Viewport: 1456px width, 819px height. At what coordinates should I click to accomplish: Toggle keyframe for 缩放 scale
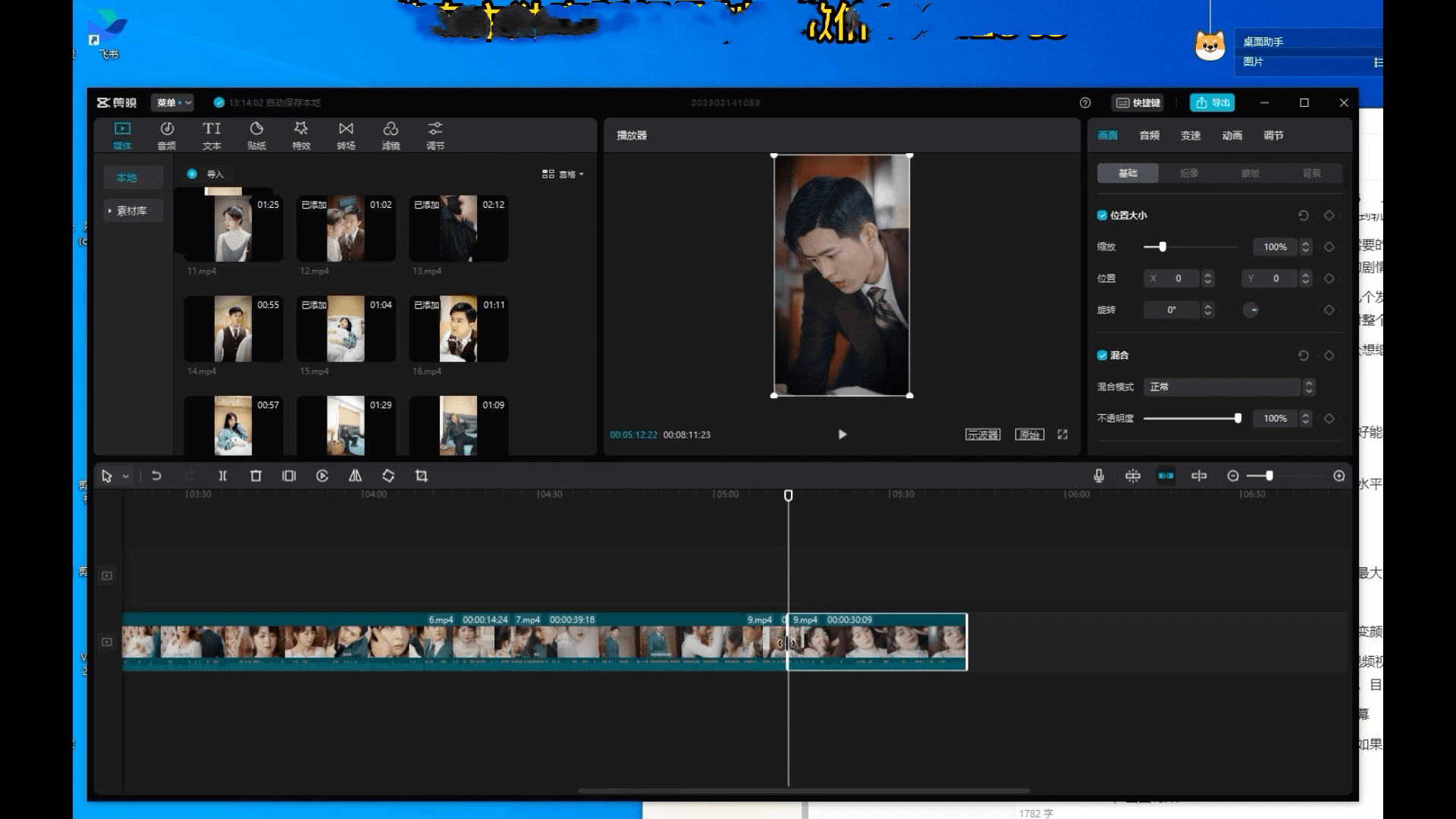tap(1329, 247)
